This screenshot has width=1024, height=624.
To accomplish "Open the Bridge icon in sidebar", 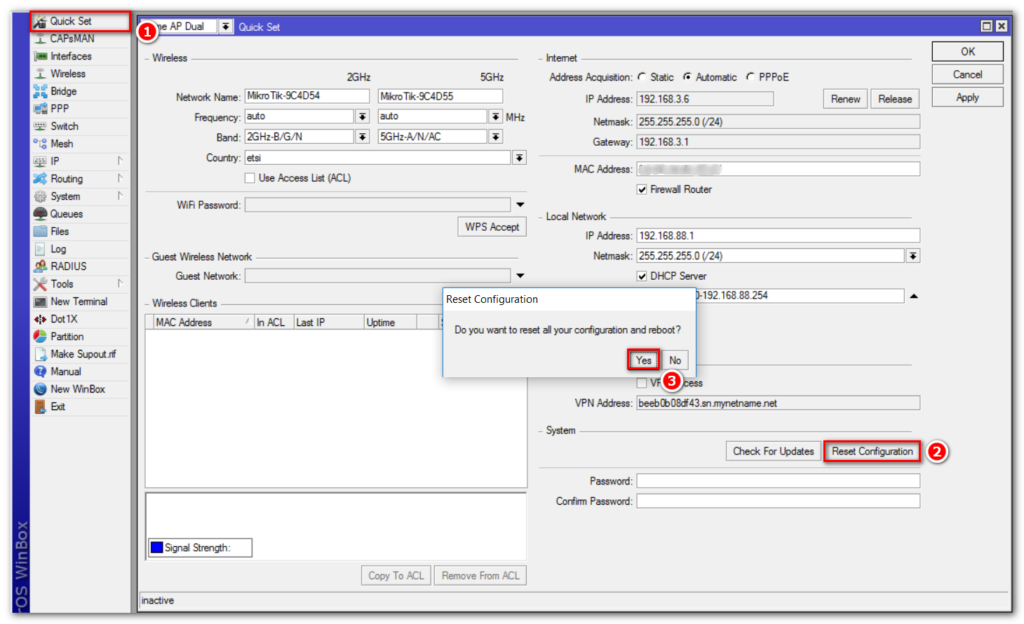I will click(40, 91).
